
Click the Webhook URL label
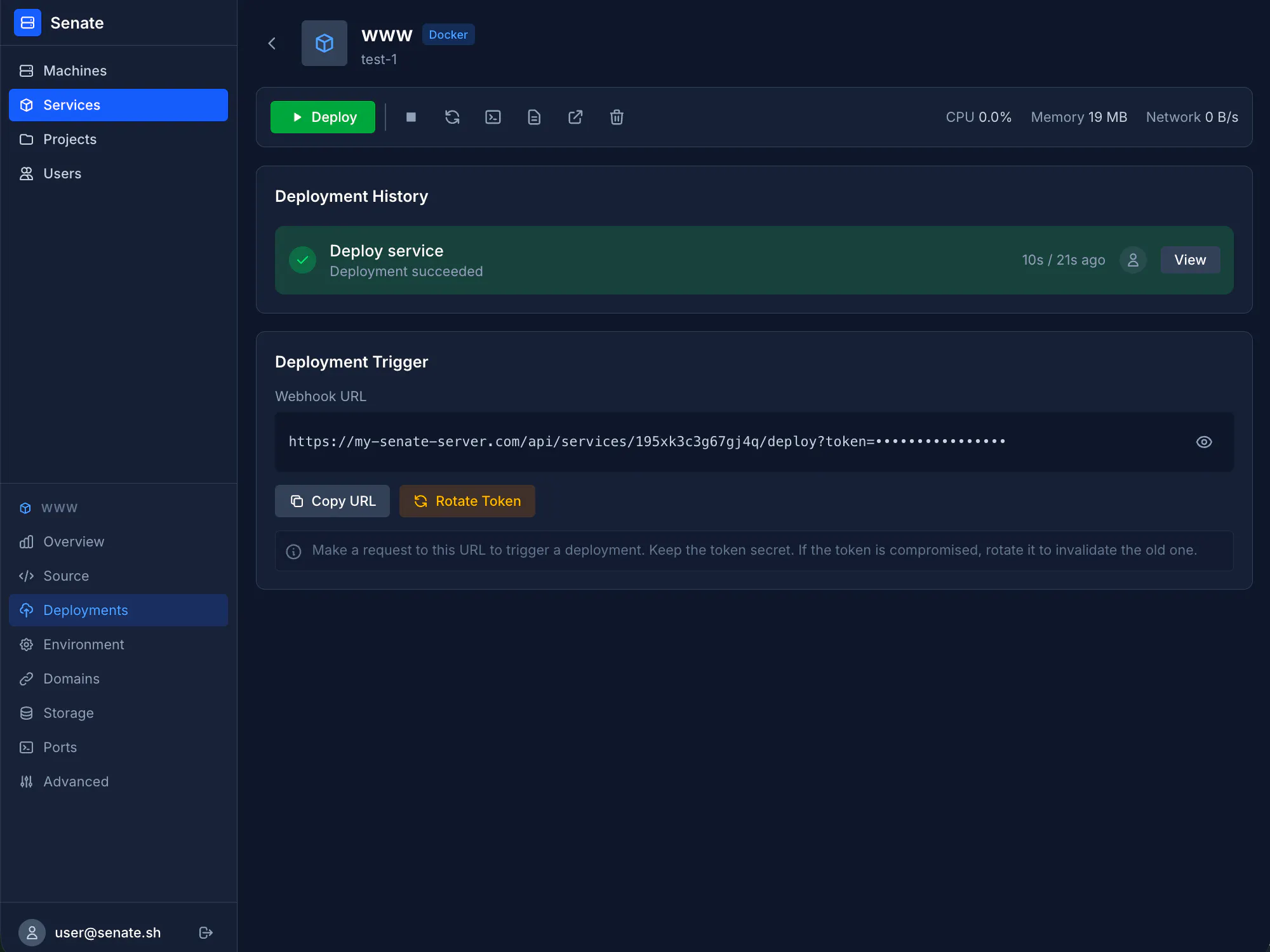[x=321, y=396]
